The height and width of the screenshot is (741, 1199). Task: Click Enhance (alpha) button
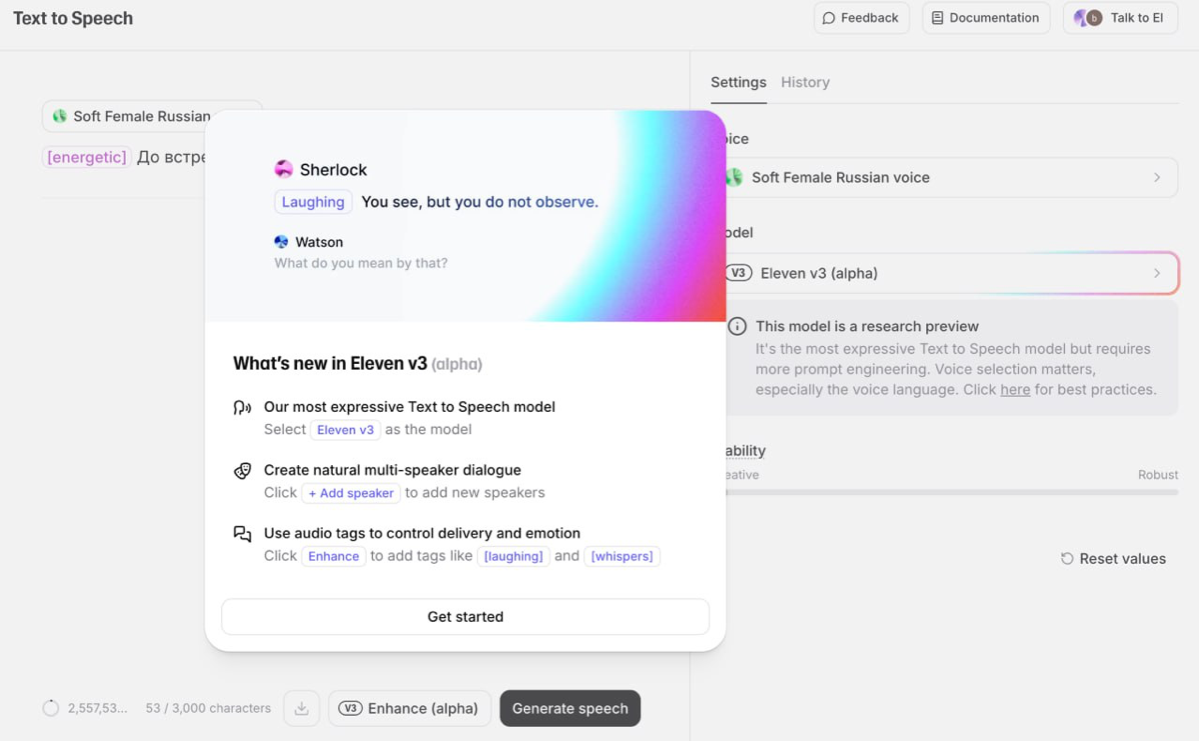click(x=409, y=708)
